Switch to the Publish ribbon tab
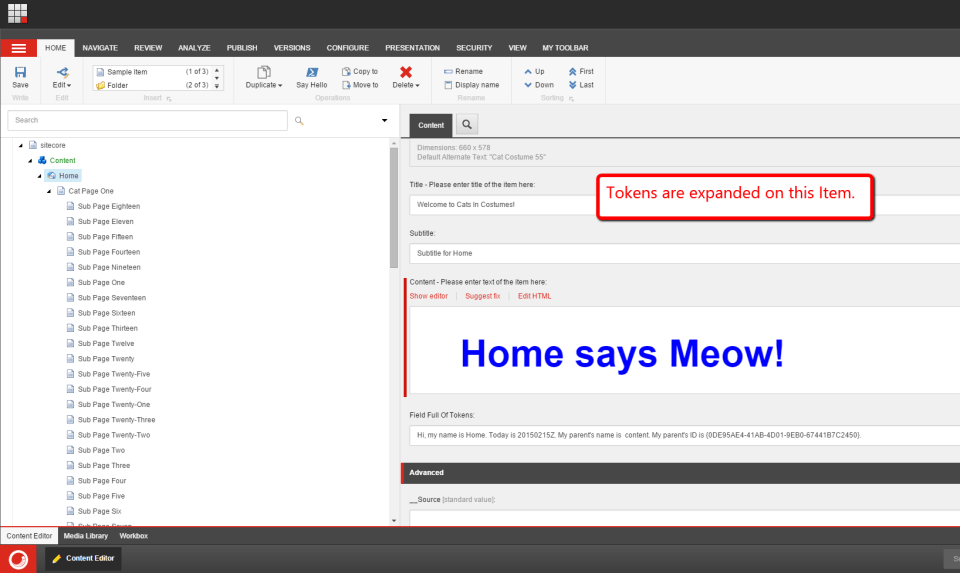 tap(241, 48)
